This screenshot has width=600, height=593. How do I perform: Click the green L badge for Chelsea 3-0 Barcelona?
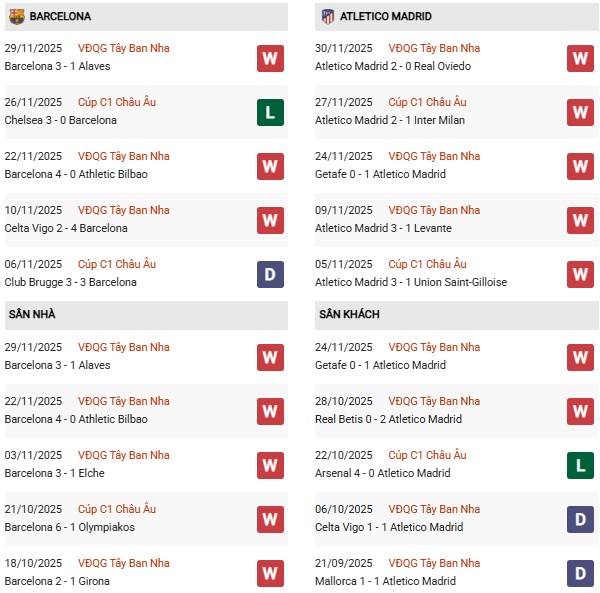point(270,112)
